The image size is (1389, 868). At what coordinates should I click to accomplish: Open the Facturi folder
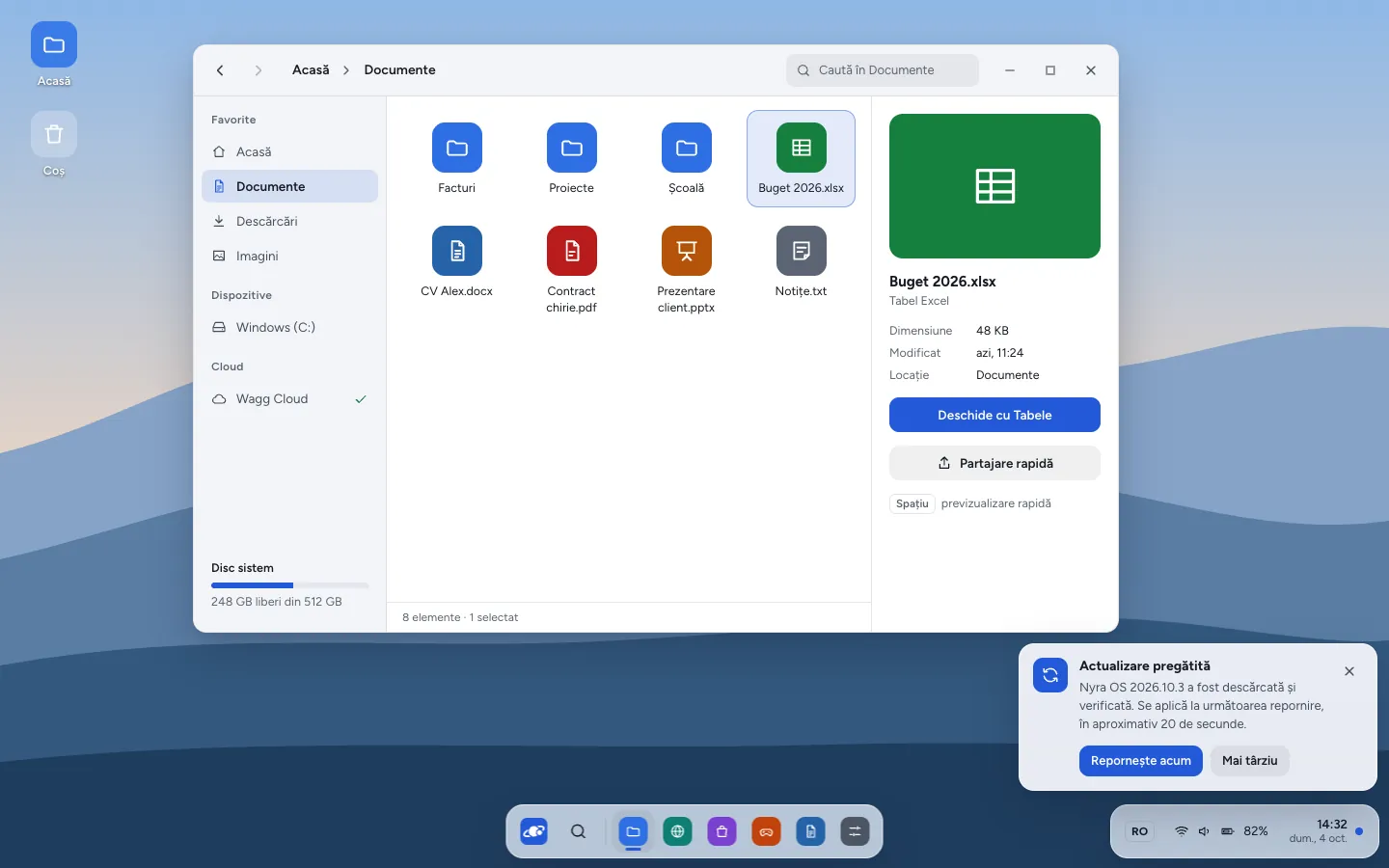pos(457,159)
